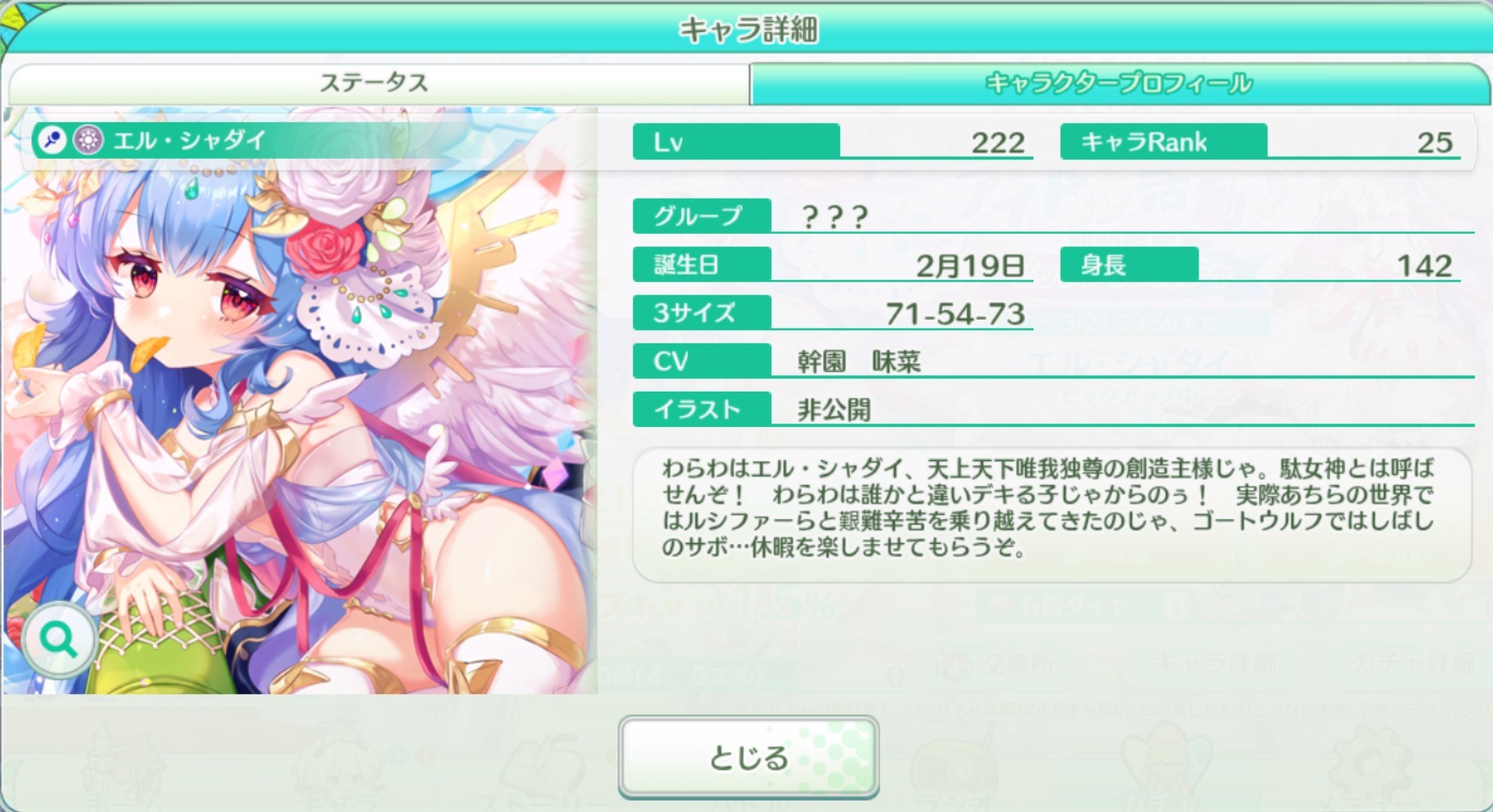The width and height of the screenshot is (1493, 812).
Task: Click the Lv 222 field
Action: pos(833,141)
